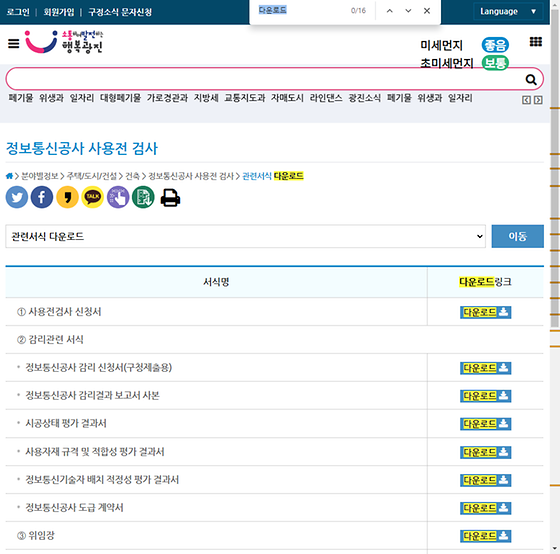The height and width of the screenshot is (554, 560).
Task: Click the purple hand pointer icon
Action: click(118, 197)
